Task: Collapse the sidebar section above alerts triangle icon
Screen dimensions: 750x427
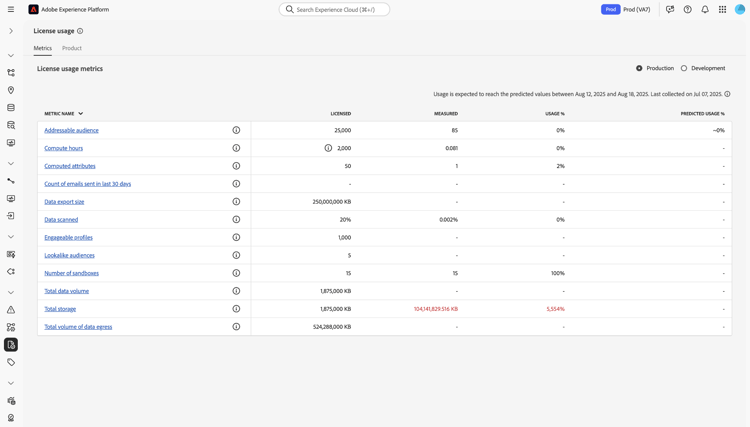Action: click(11, 292)
